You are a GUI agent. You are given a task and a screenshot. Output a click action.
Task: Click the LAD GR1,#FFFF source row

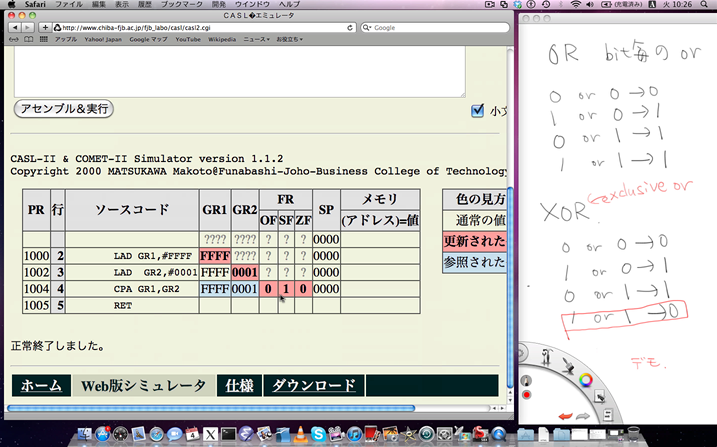pyautogui.click(x=132, y=256)
